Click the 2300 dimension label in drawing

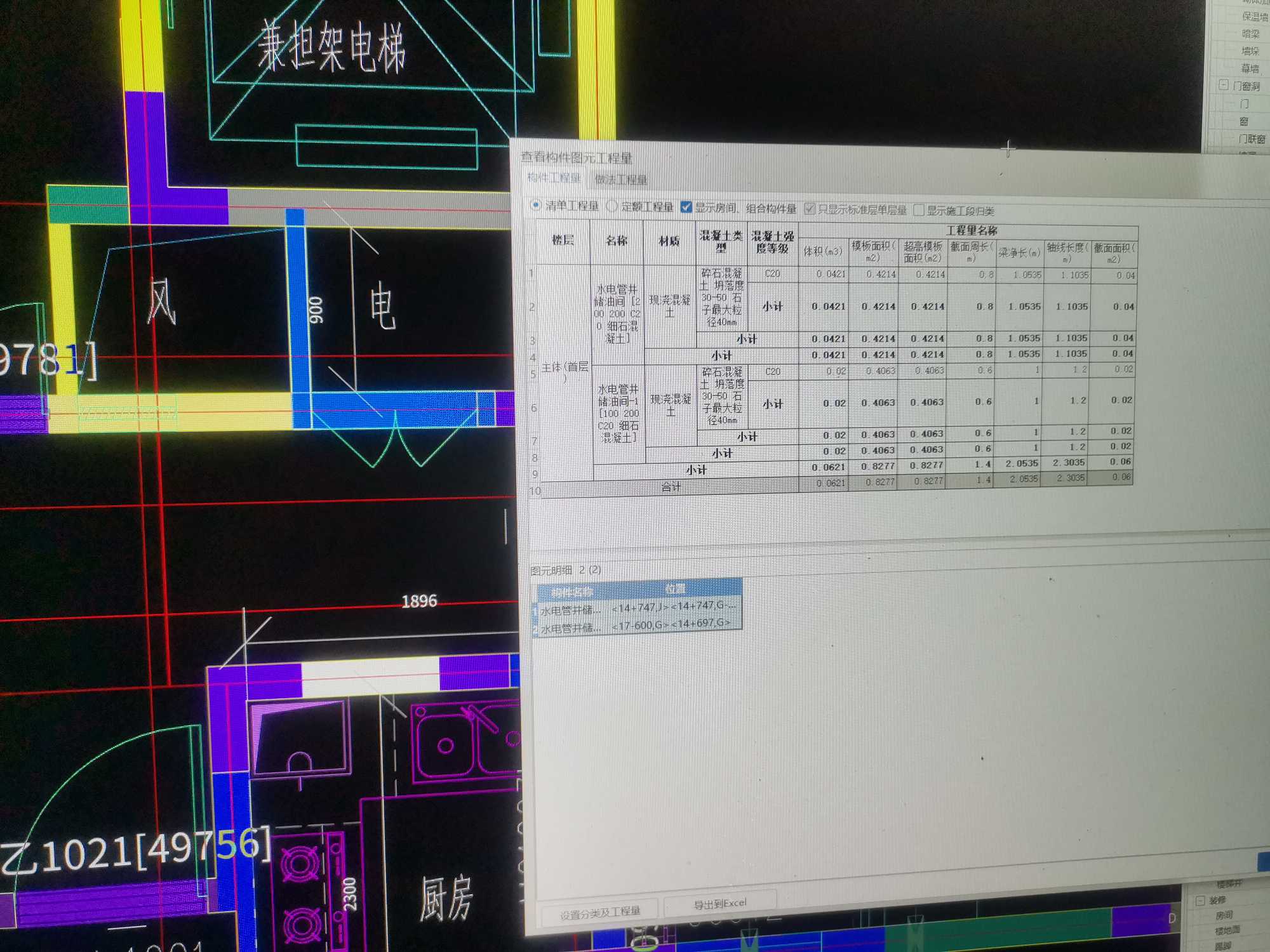[x=349, y=894]
